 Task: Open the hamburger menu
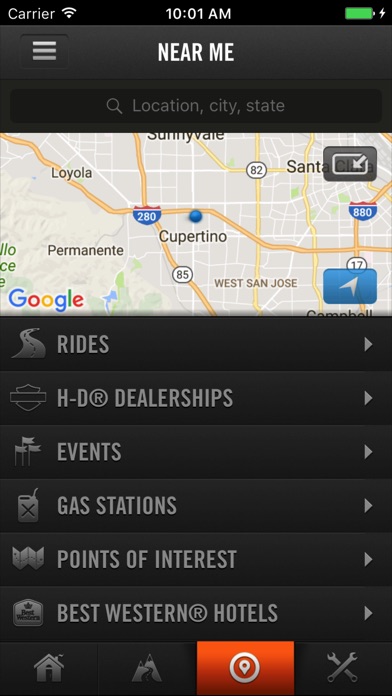coord(44,51)
